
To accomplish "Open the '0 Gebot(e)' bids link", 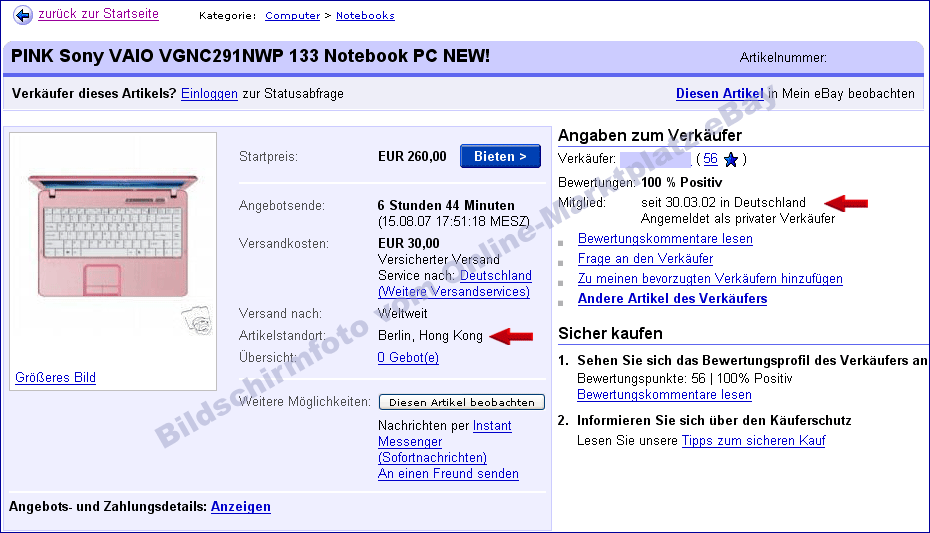I will coord(408,358).
